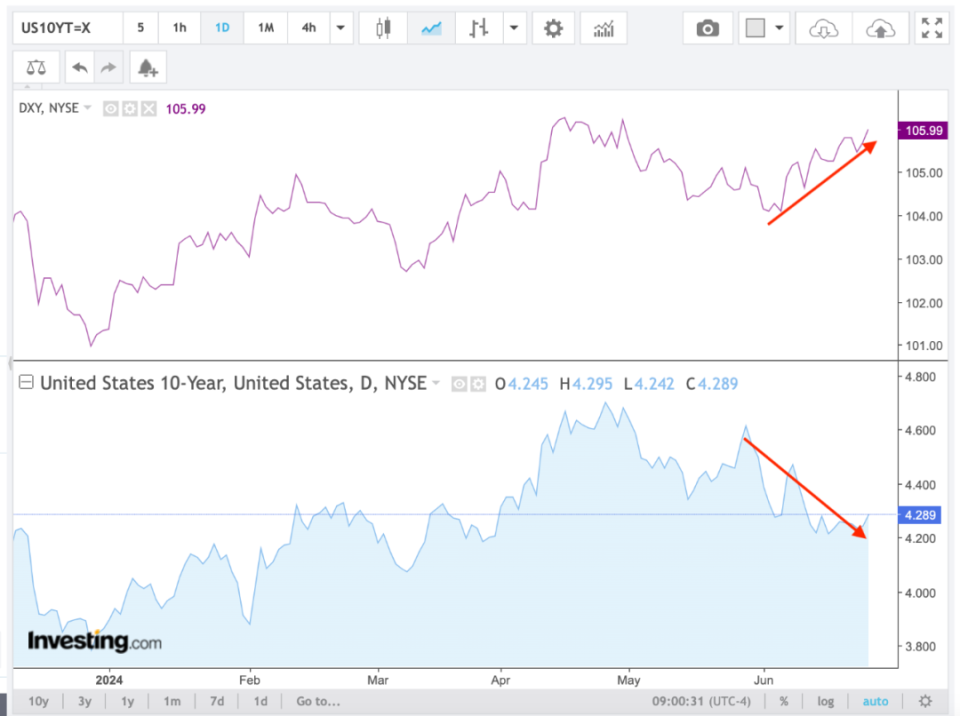960x716 pixels.
Task: Open chart settings gear in top toolbar
Action: [553, 28]
